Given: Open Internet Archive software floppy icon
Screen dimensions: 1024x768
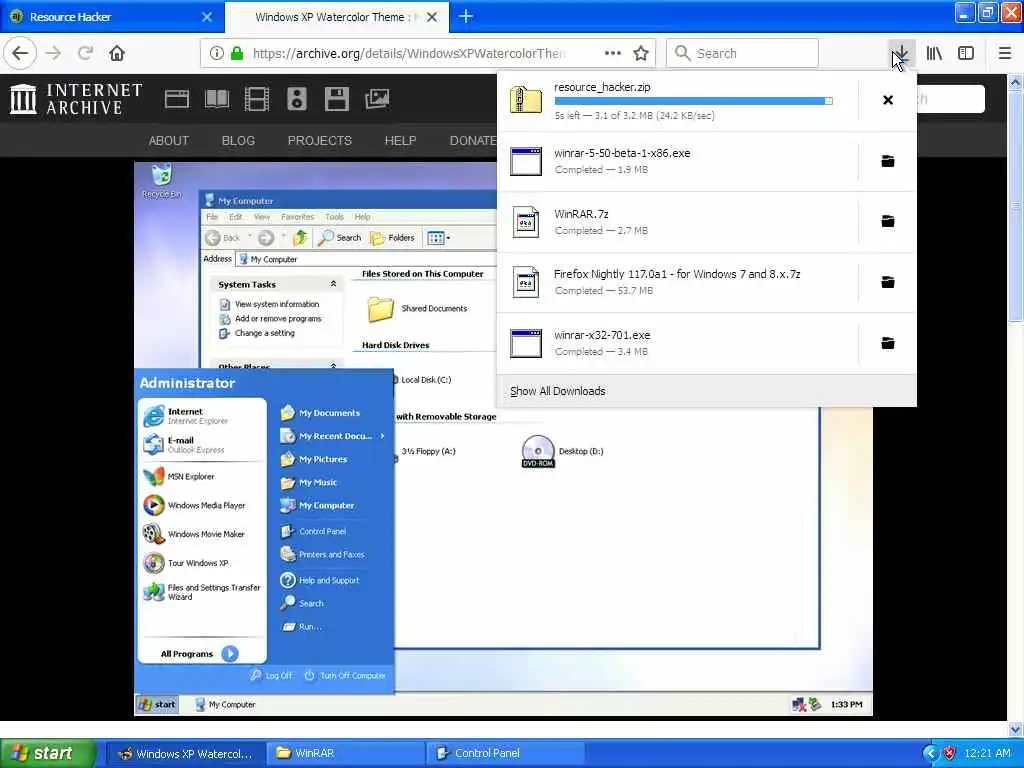Looking at the screenshot, I should (337, 99).
